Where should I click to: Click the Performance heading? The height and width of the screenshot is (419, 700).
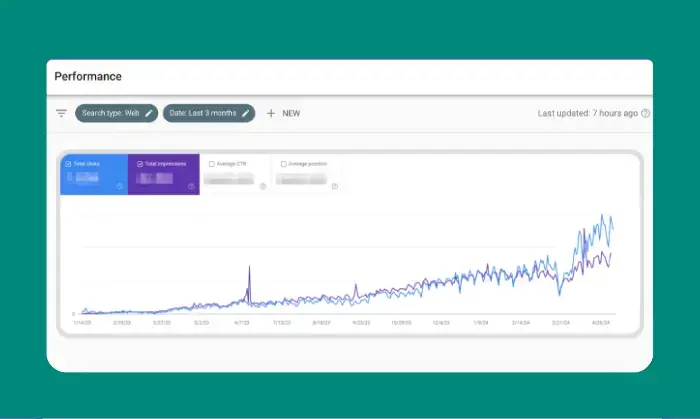[88, 76]
